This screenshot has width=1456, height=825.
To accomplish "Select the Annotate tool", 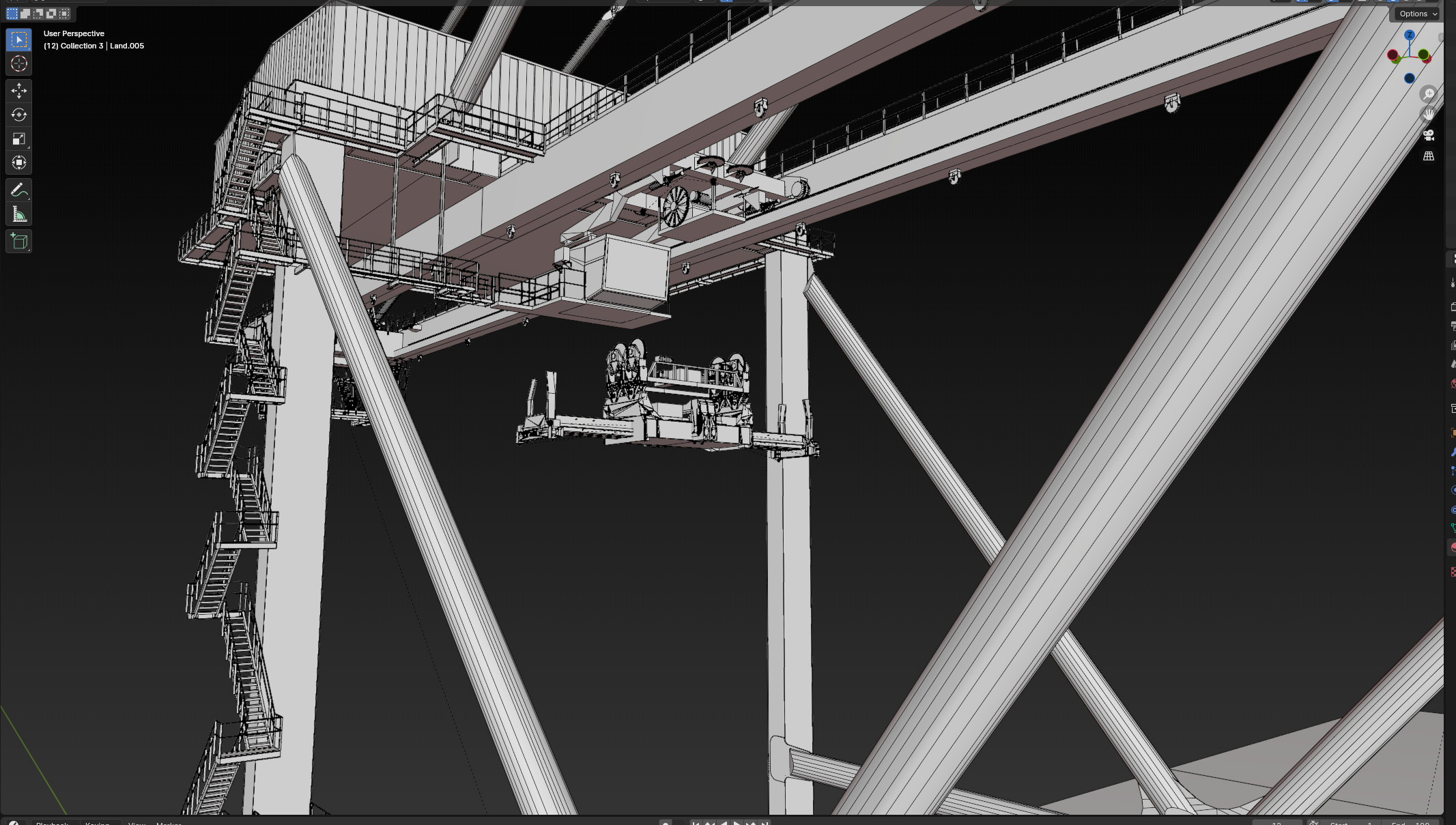I will click(18, 190).
